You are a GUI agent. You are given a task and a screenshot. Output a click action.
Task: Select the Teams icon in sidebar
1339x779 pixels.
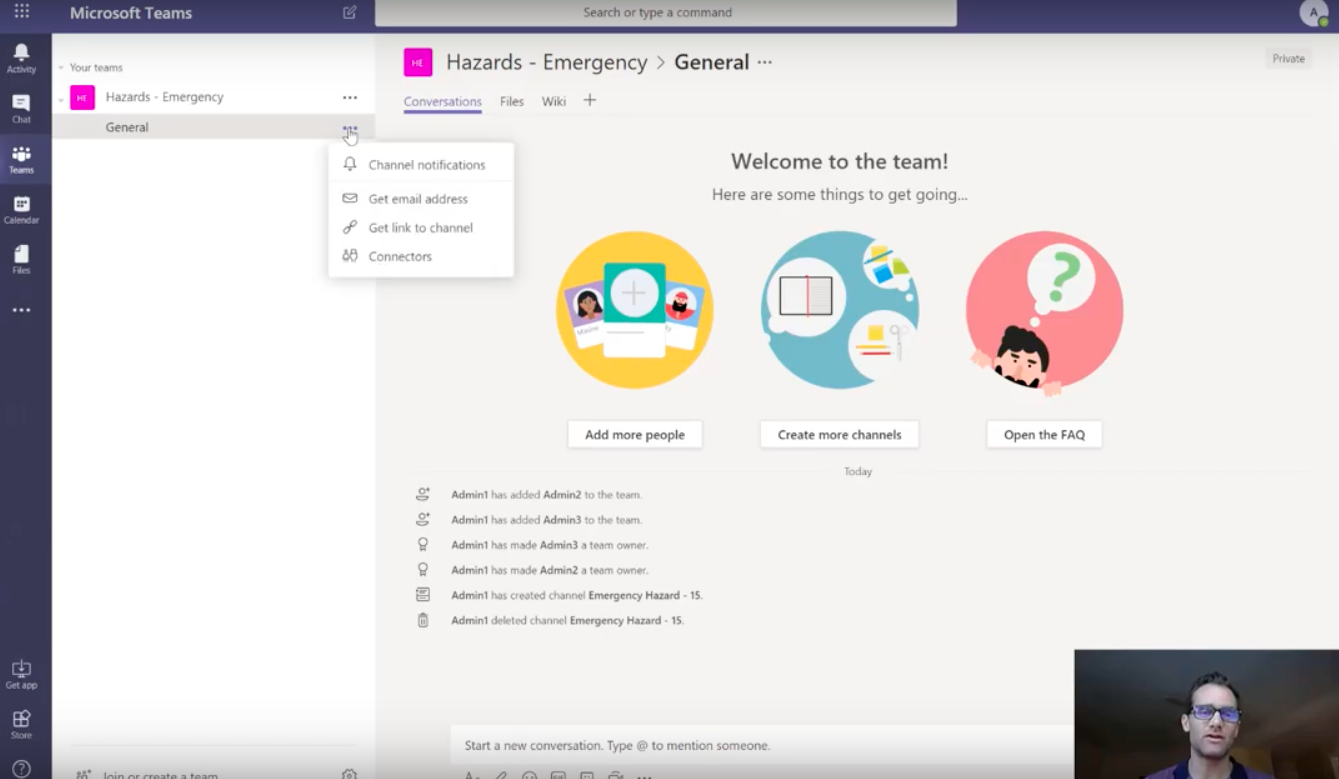[x=21, y=159]
